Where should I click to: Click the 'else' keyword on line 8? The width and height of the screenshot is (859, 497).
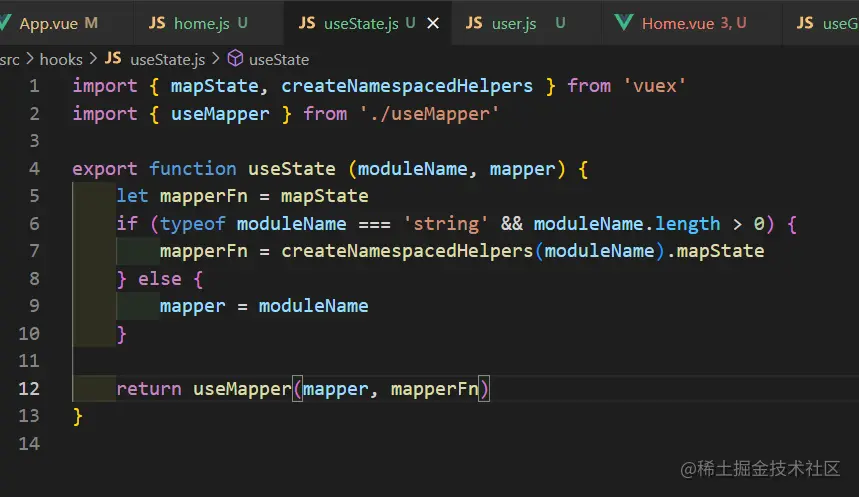(x=159, y=279)
